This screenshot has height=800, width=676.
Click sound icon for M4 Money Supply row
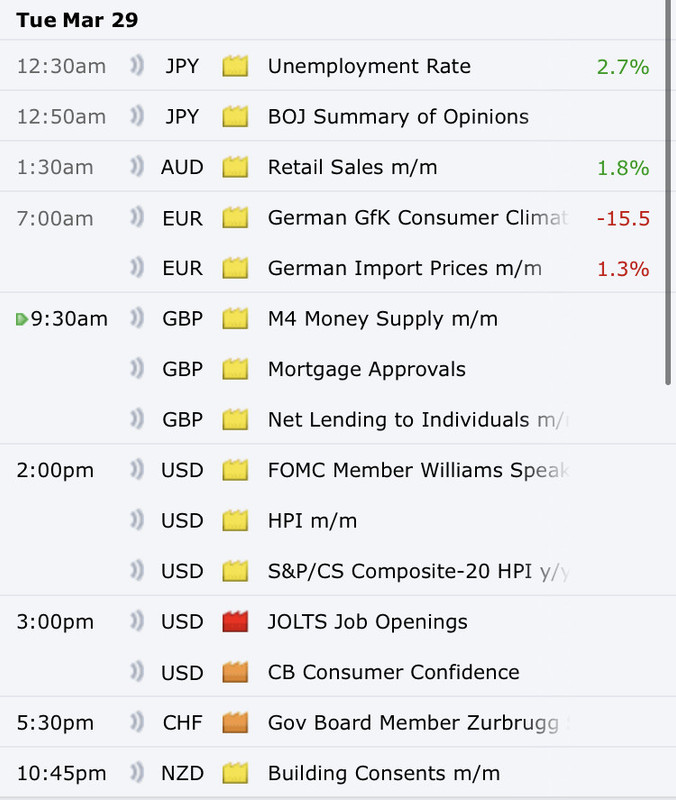(x=137, y=319)
